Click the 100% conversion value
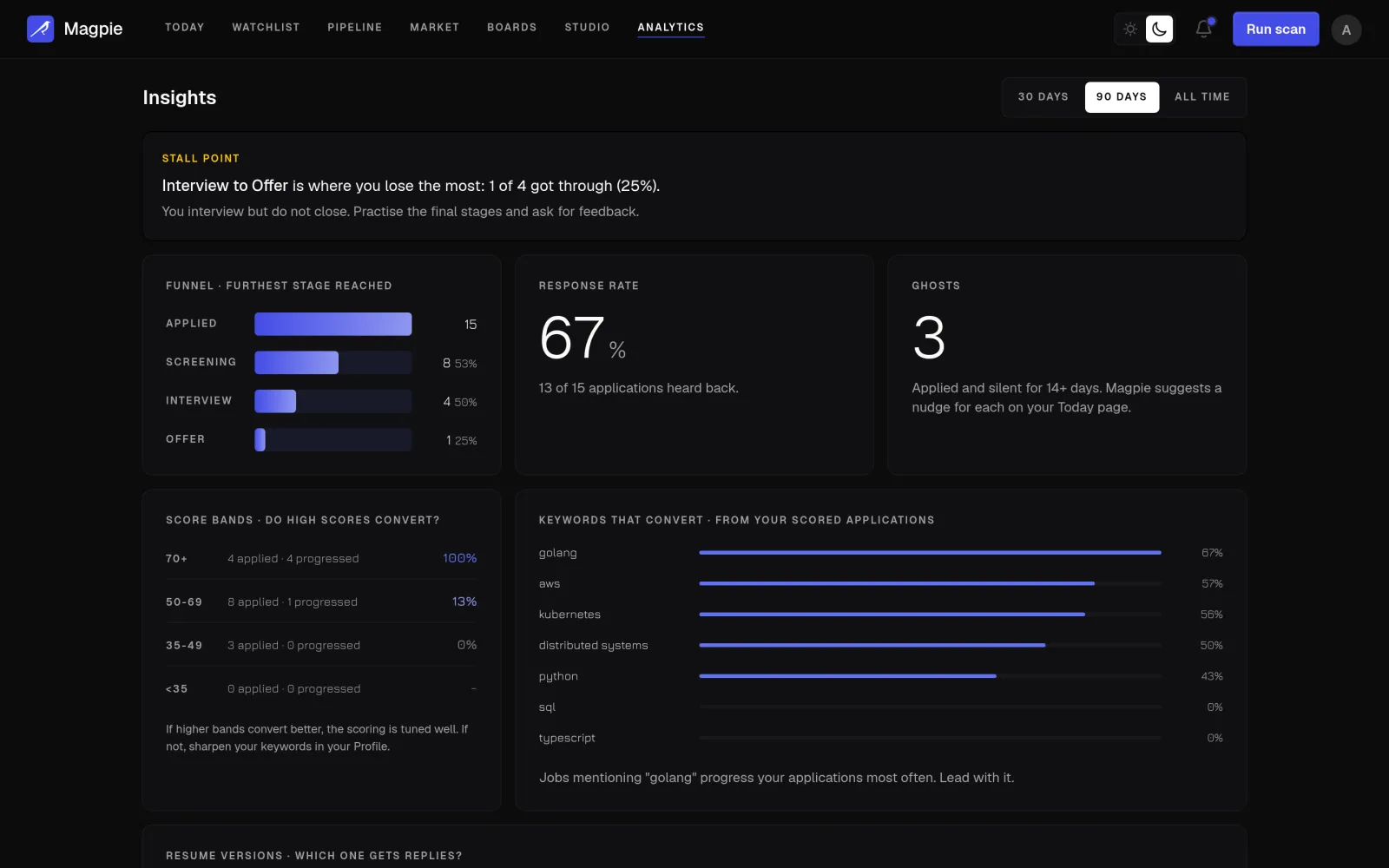The height and width of the screenshot is (868, 1389). [x=460, y=558]
